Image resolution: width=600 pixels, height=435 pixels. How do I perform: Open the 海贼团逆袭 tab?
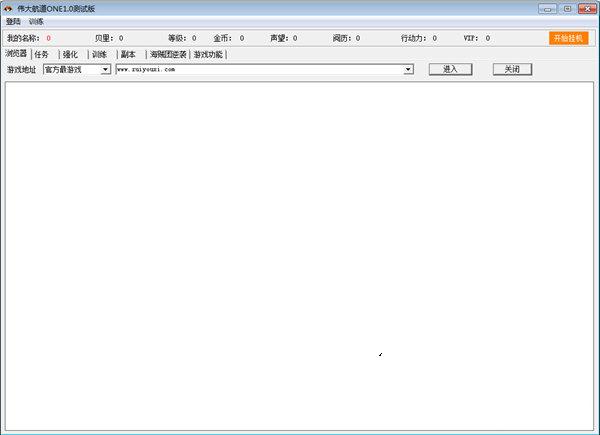[x=168, y=54]
